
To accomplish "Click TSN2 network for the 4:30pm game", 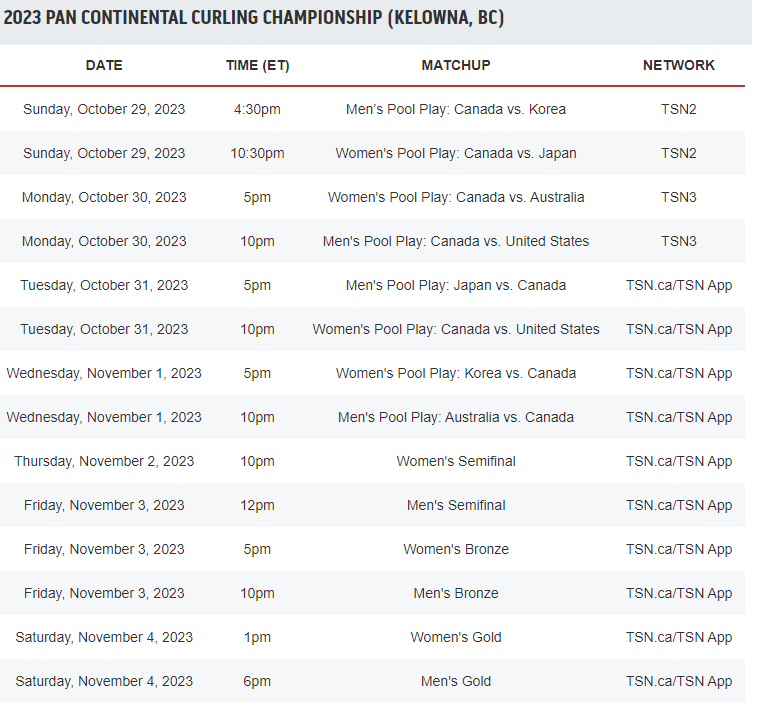I will [x=678, y=109].
